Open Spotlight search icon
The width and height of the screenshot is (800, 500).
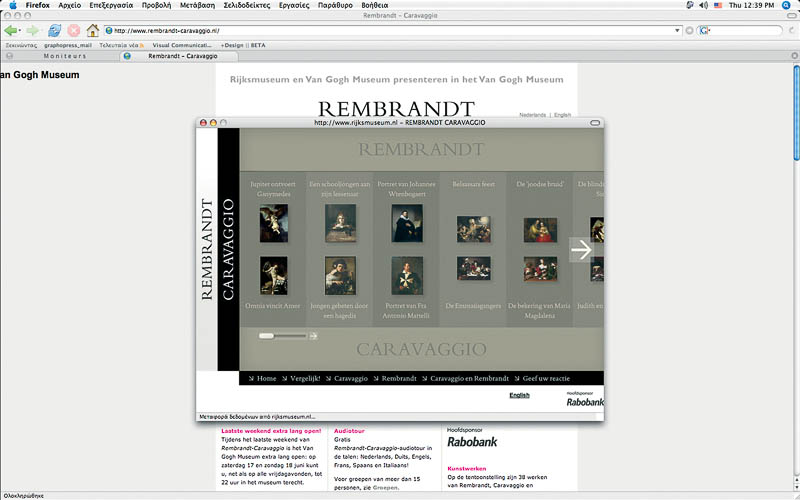tap(786, 5)
